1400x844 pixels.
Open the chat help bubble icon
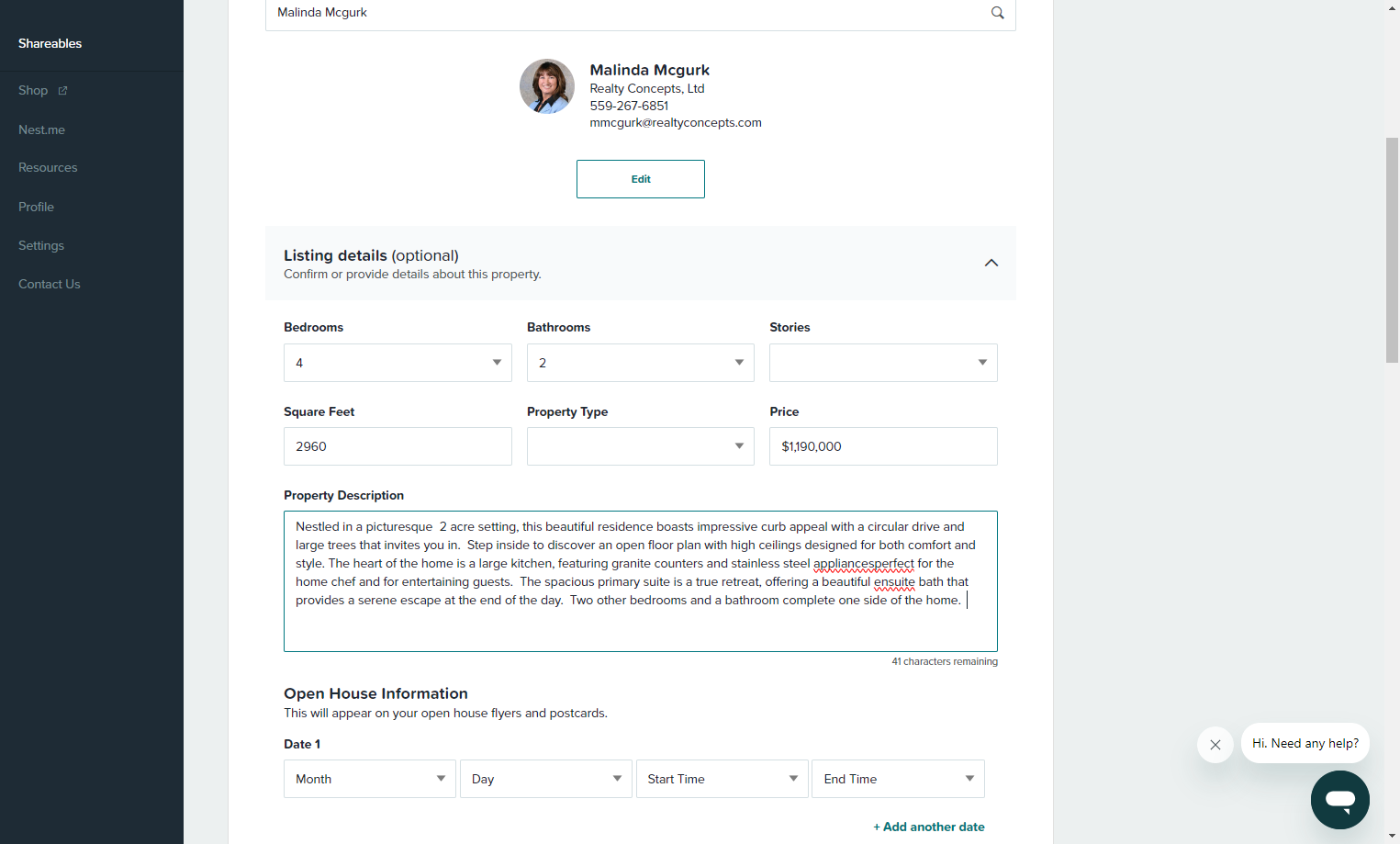pos(1339,800)
